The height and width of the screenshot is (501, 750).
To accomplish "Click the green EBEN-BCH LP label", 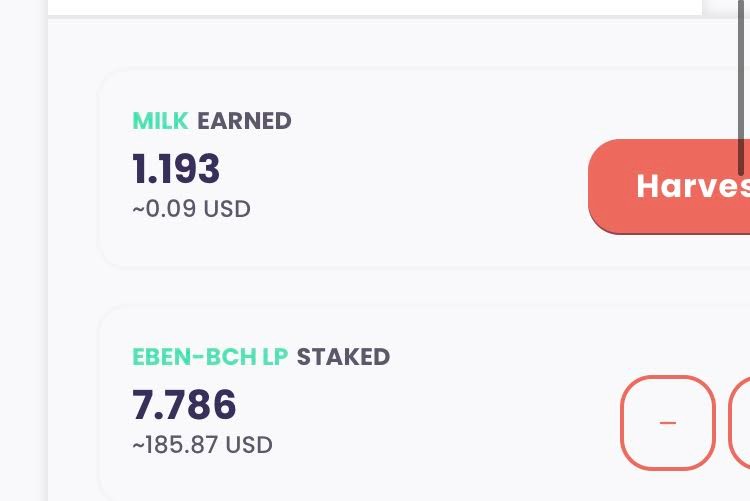I will coord(210,356).
